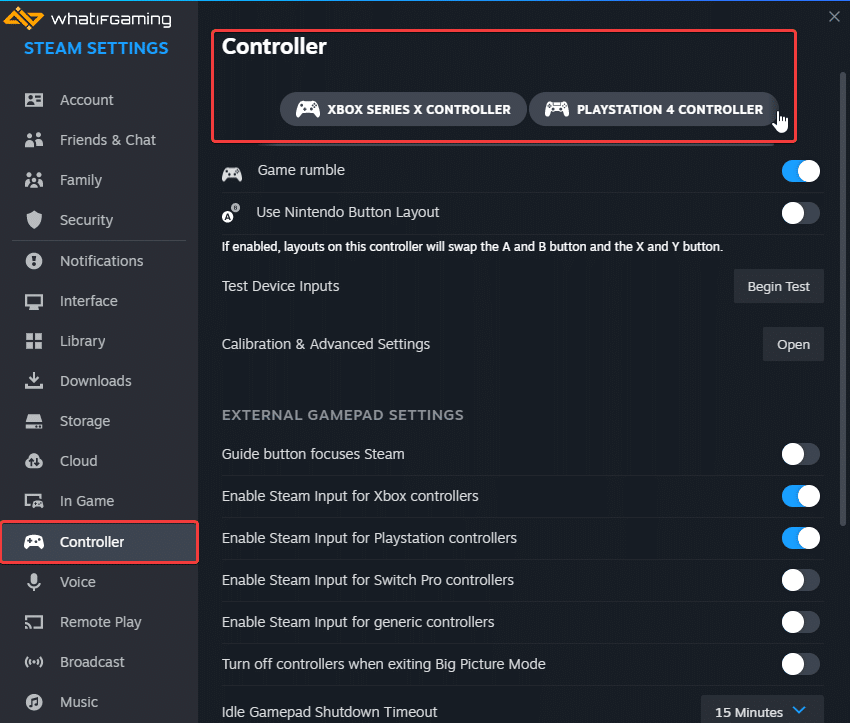Click the Broadcast signal icon

click(34, 662)
